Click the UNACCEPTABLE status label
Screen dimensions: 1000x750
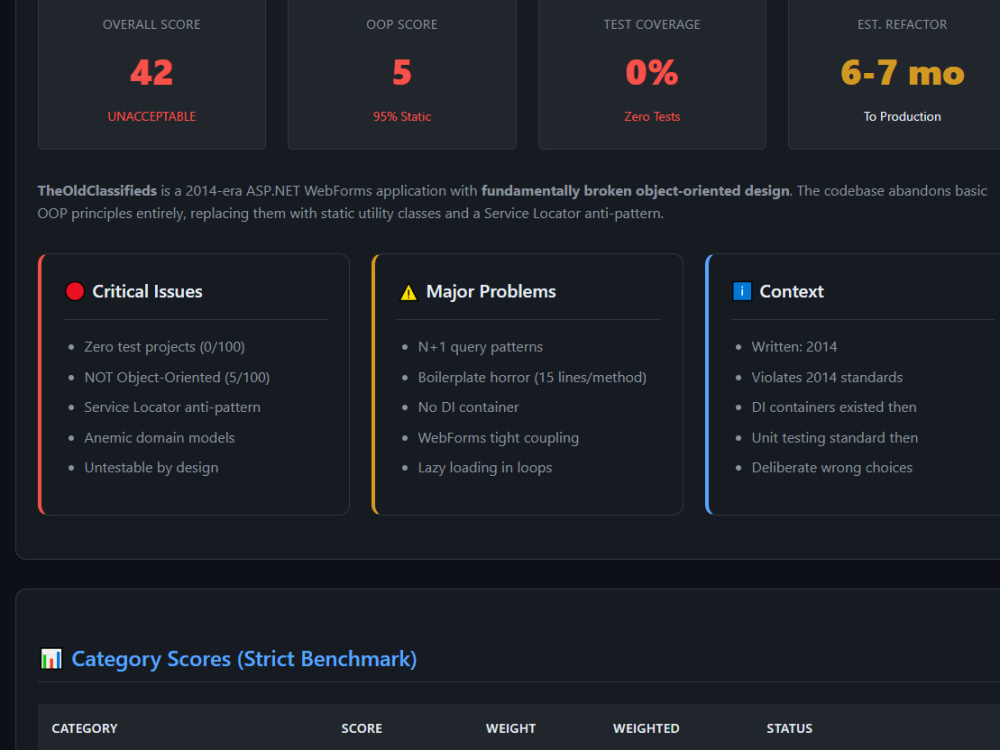pos(152,117)
